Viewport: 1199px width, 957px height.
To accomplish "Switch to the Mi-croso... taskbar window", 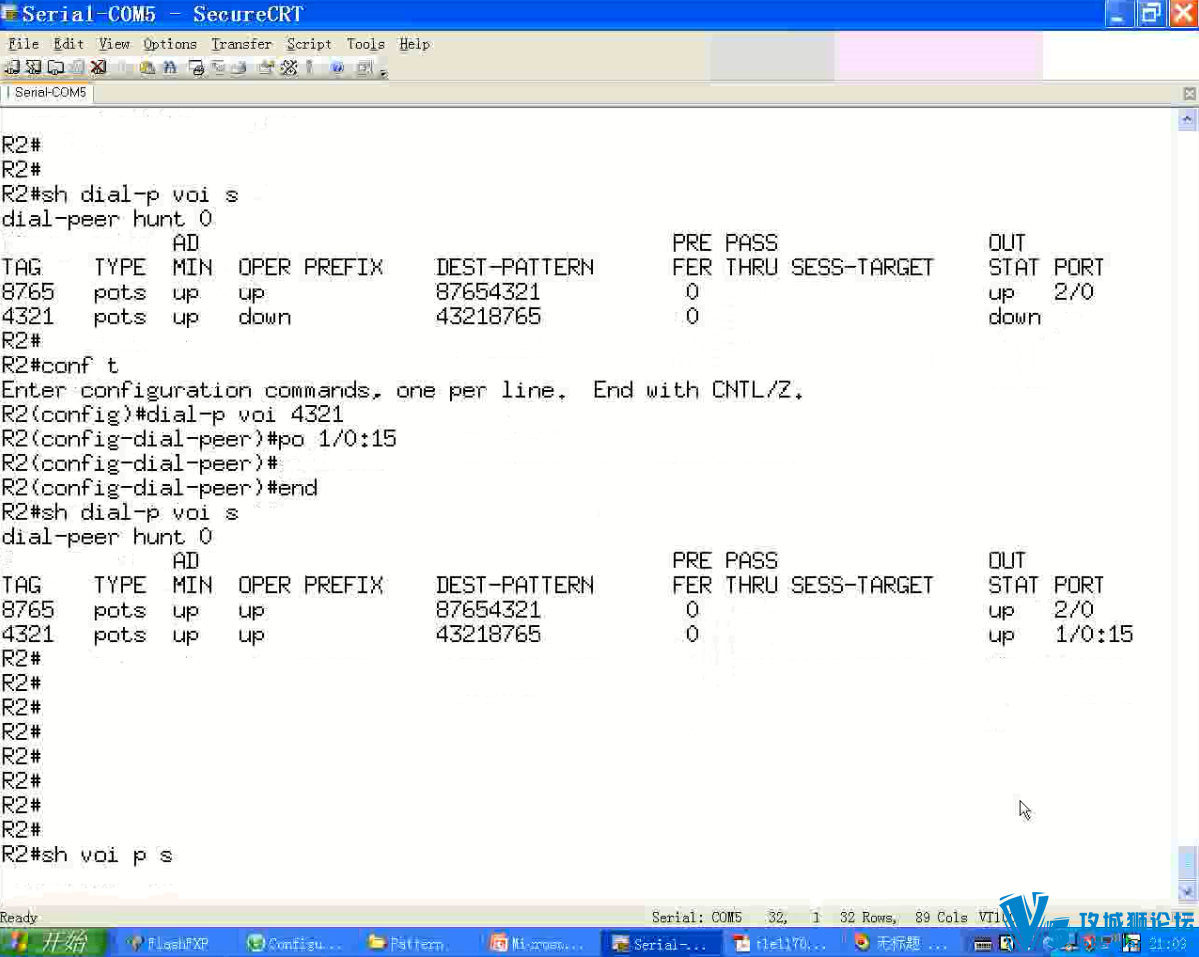I will [538, 943].
